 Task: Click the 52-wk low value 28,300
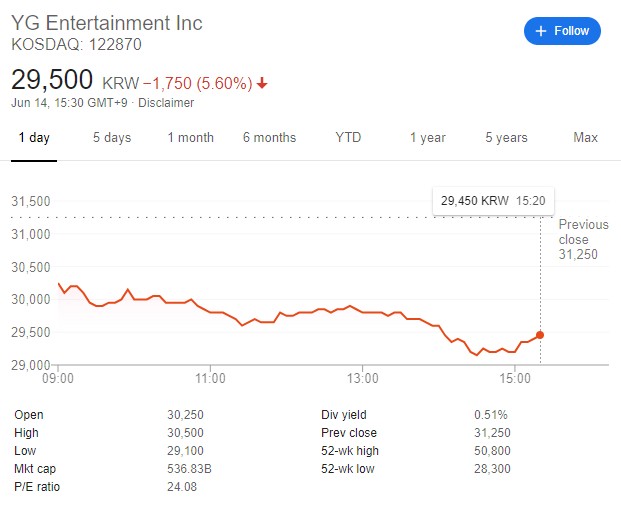492,469
